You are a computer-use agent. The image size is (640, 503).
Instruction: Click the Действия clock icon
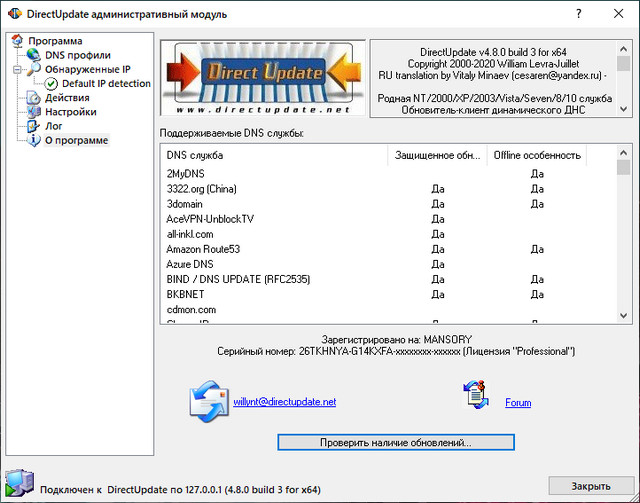point(33,98)
